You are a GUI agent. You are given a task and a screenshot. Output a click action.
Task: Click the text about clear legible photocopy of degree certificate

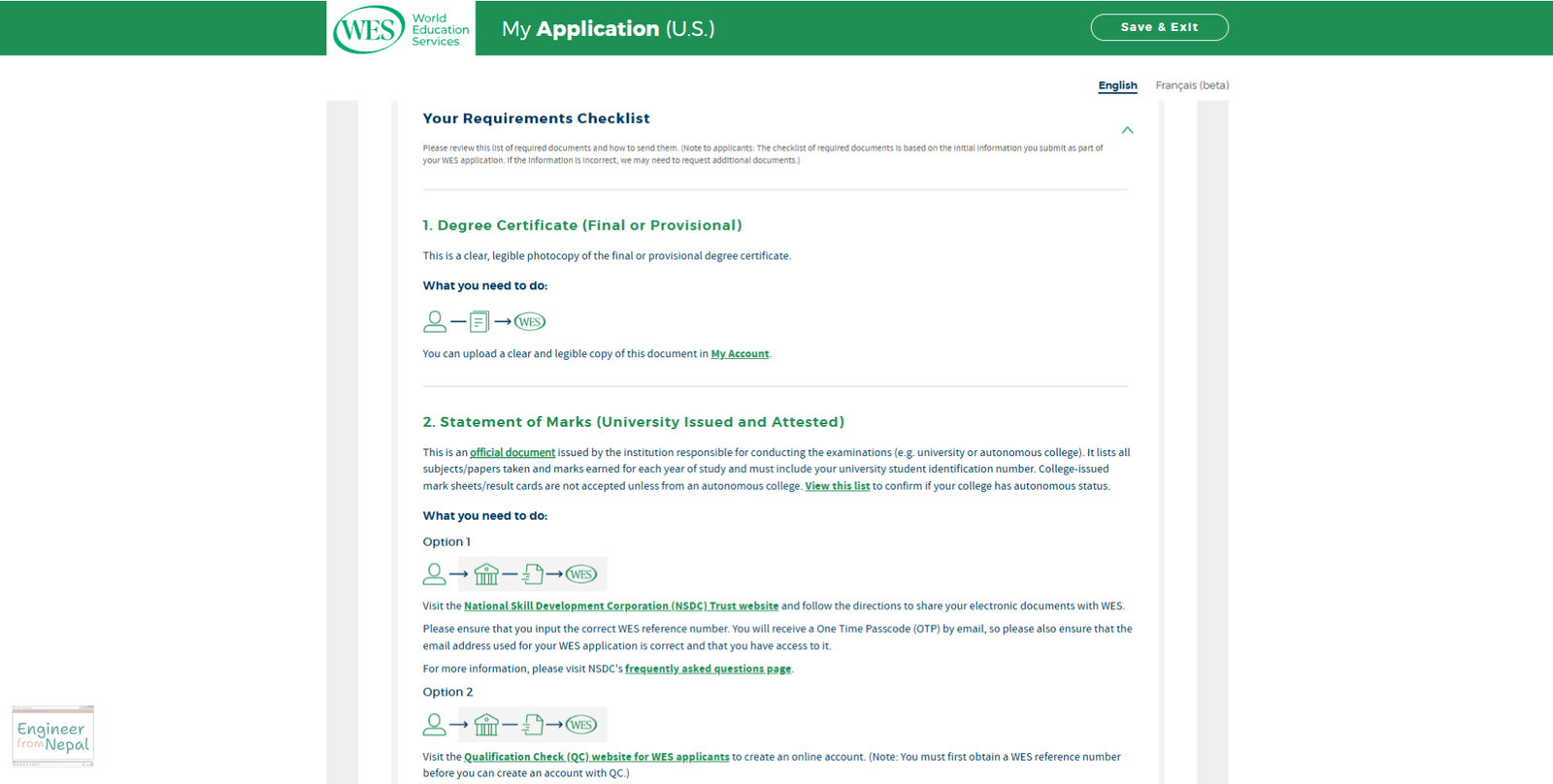click(x=607, y=256)
